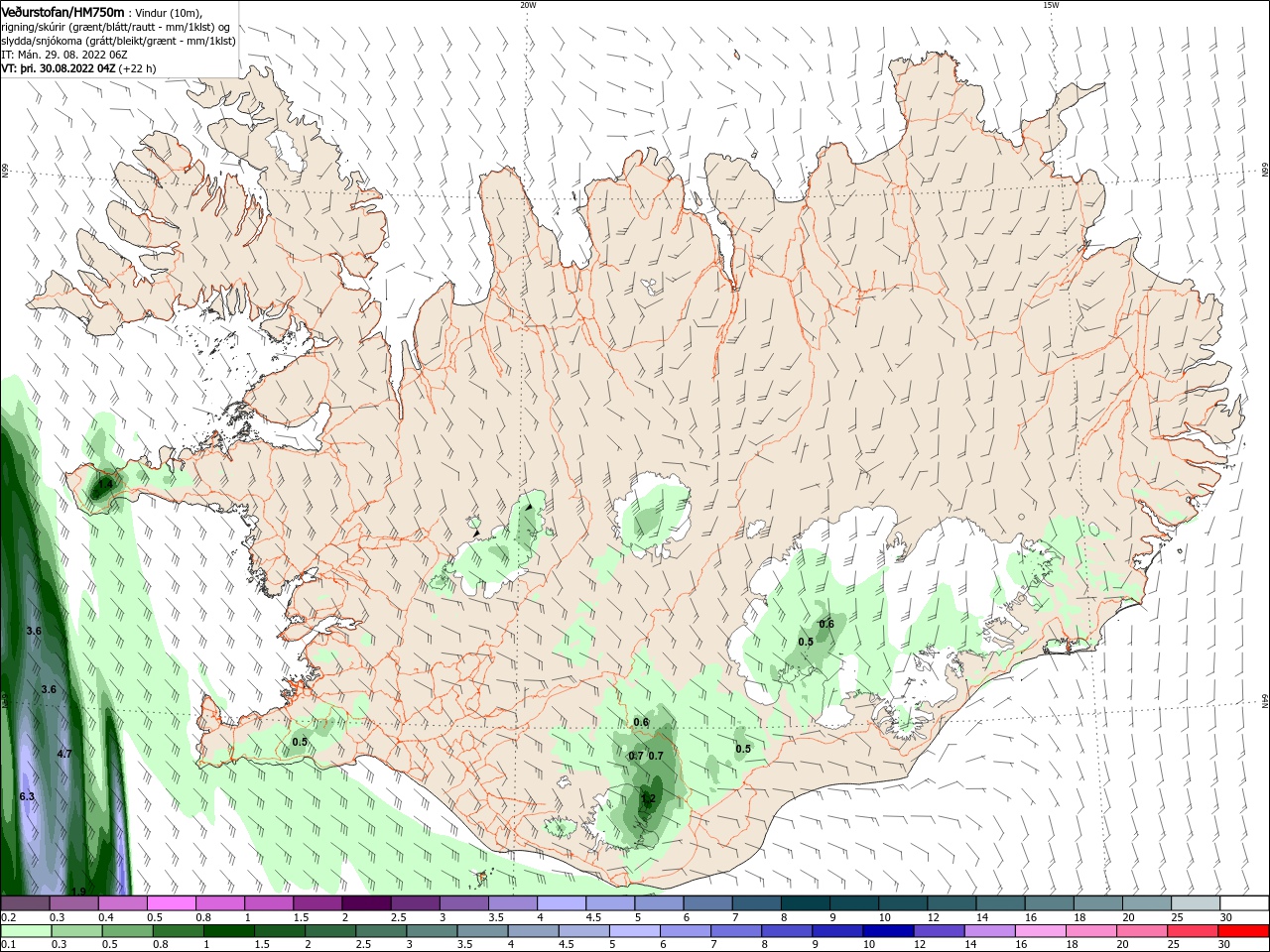Click the 4.7 precipitation value offshore
This screenshot has height=952, width=1270.
(64, 754)
